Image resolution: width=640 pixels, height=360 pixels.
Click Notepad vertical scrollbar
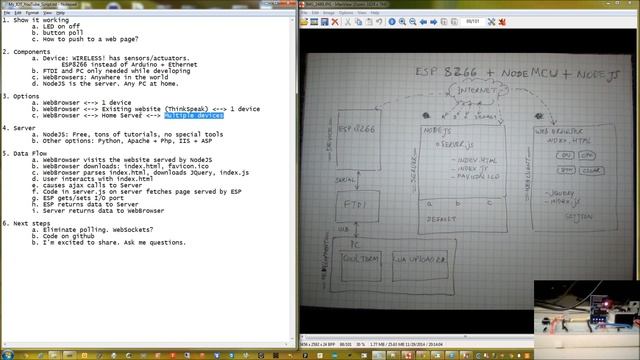click(292, 180)
